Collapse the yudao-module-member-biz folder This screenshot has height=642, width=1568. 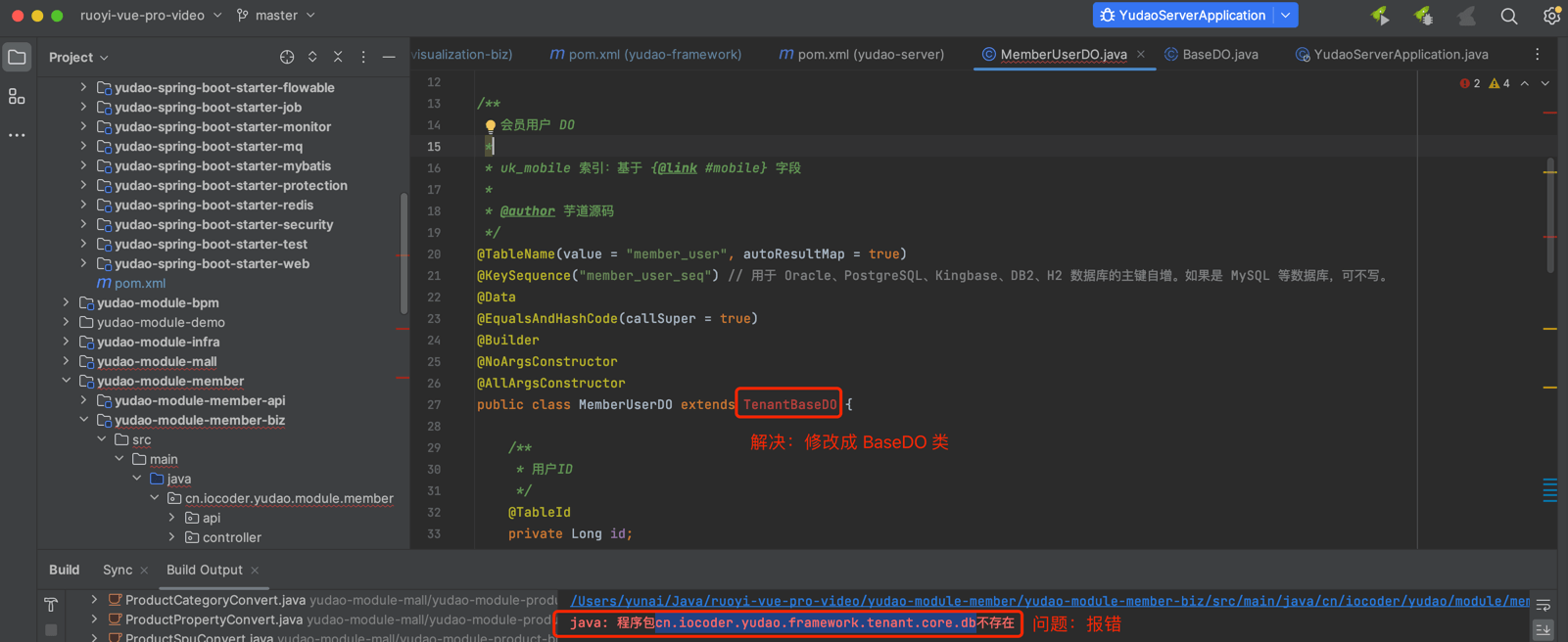pyautogui.click(x=84, y=420)
